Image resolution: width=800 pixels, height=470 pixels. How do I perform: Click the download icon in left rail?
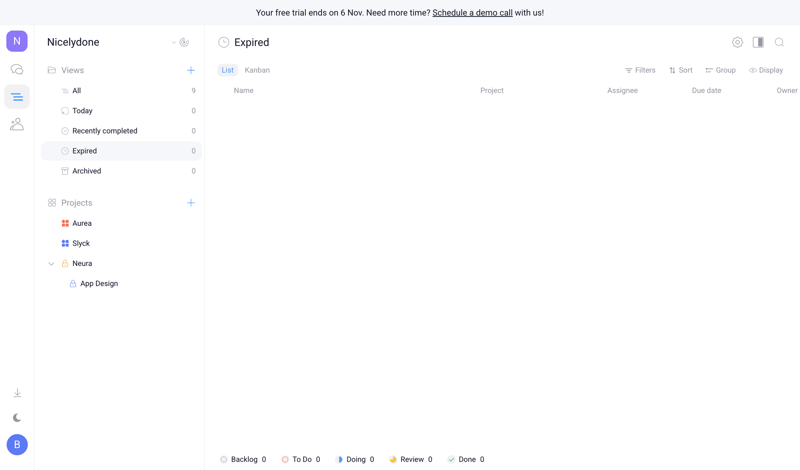click(x=17, y=393)
